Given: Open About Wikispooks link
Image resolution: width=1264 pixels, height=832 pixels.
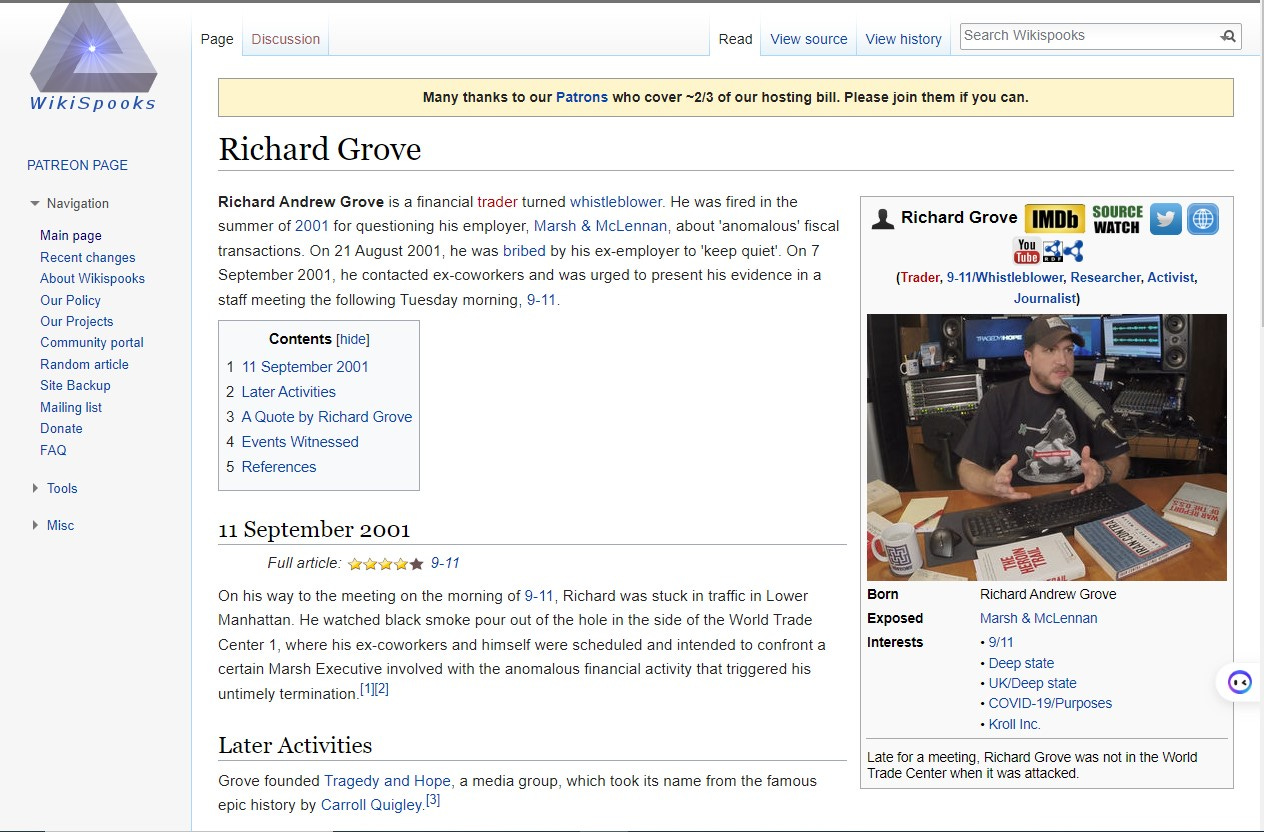Looking at the screenshot, I should click(92, 279).
